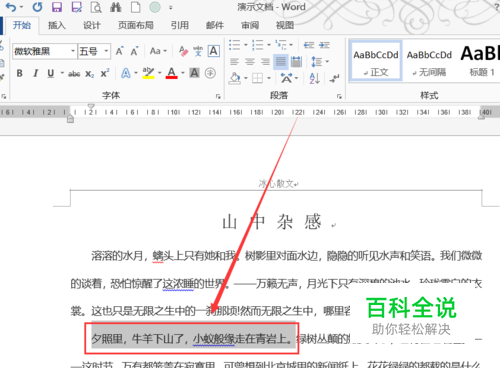Open the phonetic guide (wén) icon

coord(198,51)
